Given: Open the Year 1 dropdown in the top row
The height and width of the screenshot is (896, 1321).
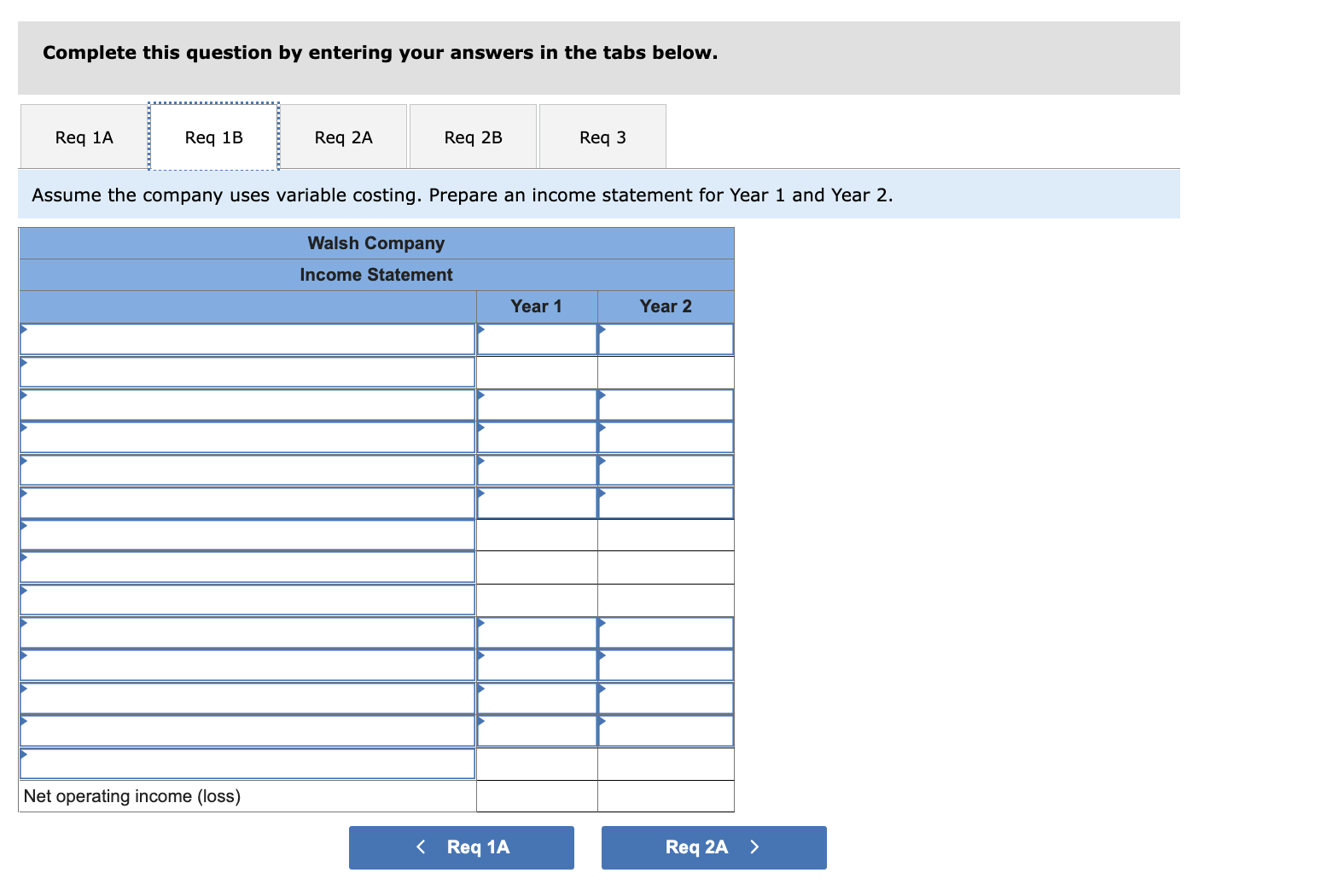Looking at the screenshot, I should coord(482,329).
